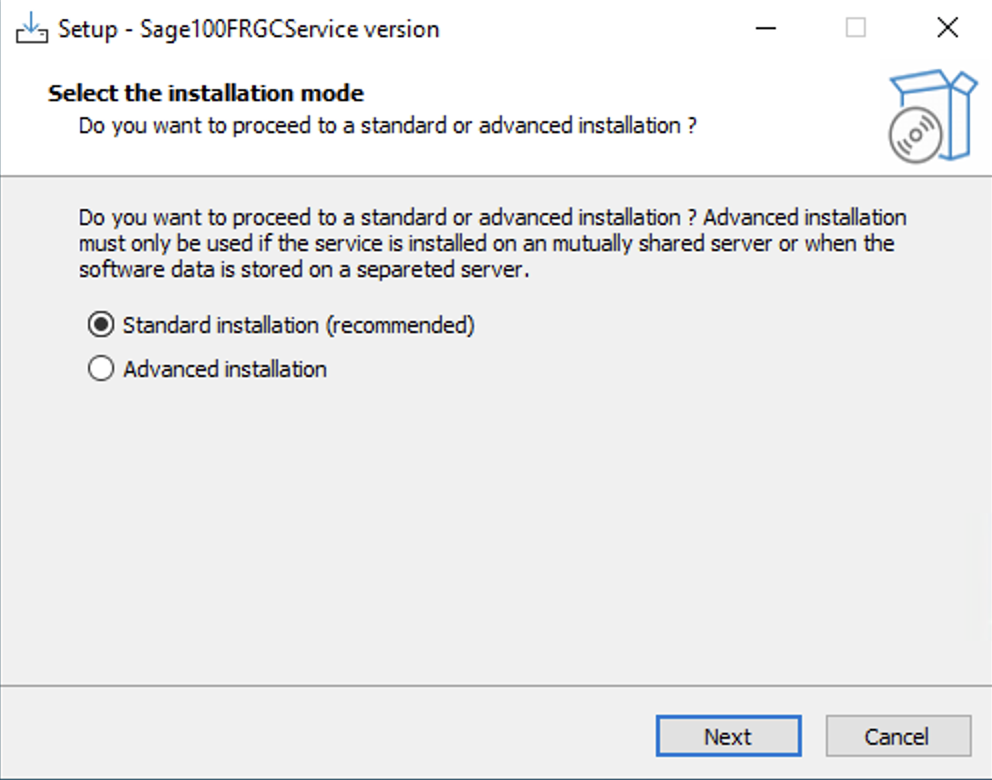The width and height of the screenshot is (992, 780).
Task: Minimize the Setup window
Action: 766,28
